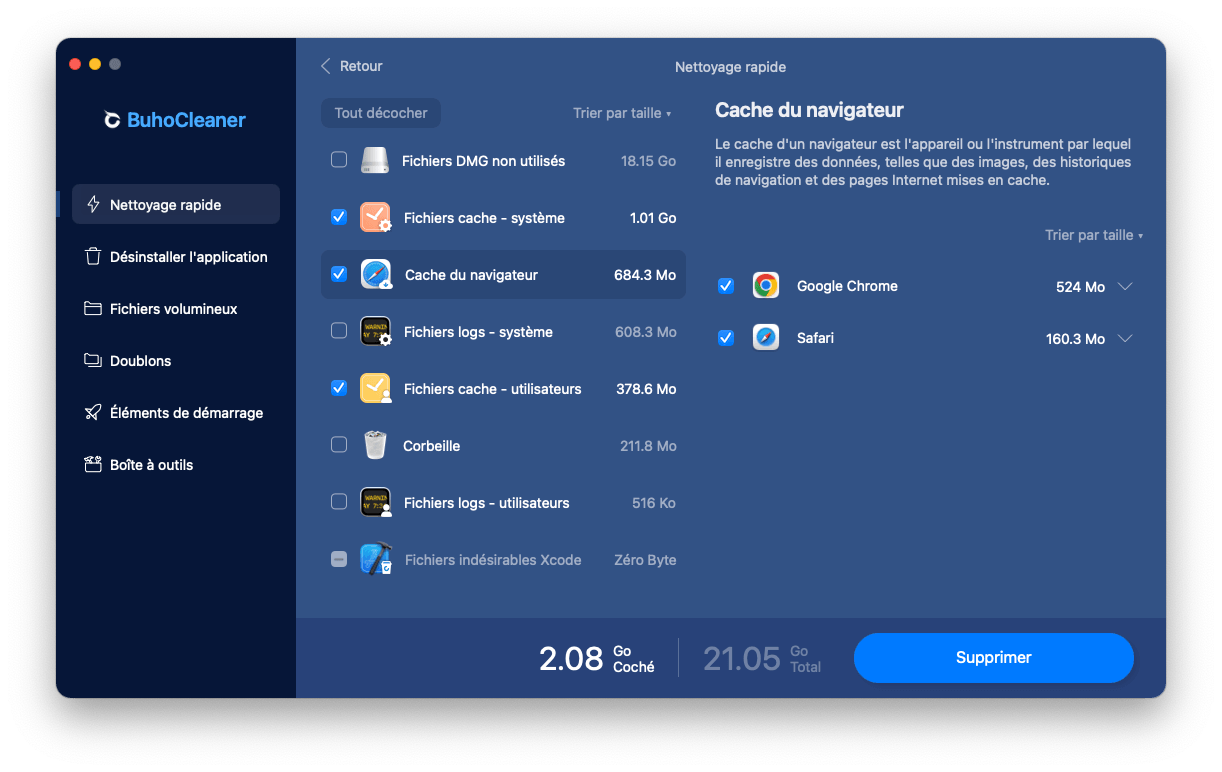
Task: Expand Google Chrome cache details chevron
Action: click(1125, 287)
